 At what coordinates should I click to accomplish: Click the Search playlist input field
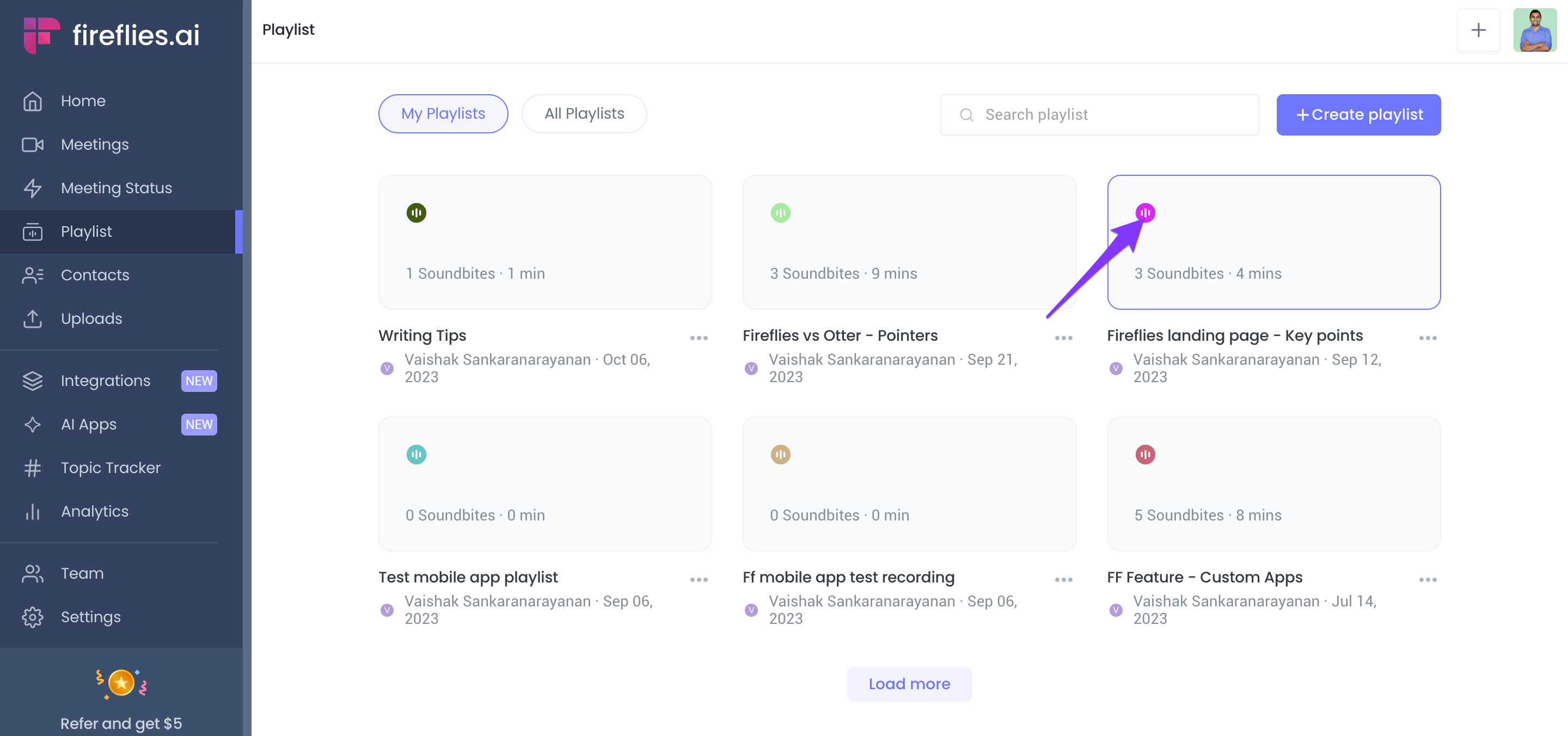pos(1099,114)
